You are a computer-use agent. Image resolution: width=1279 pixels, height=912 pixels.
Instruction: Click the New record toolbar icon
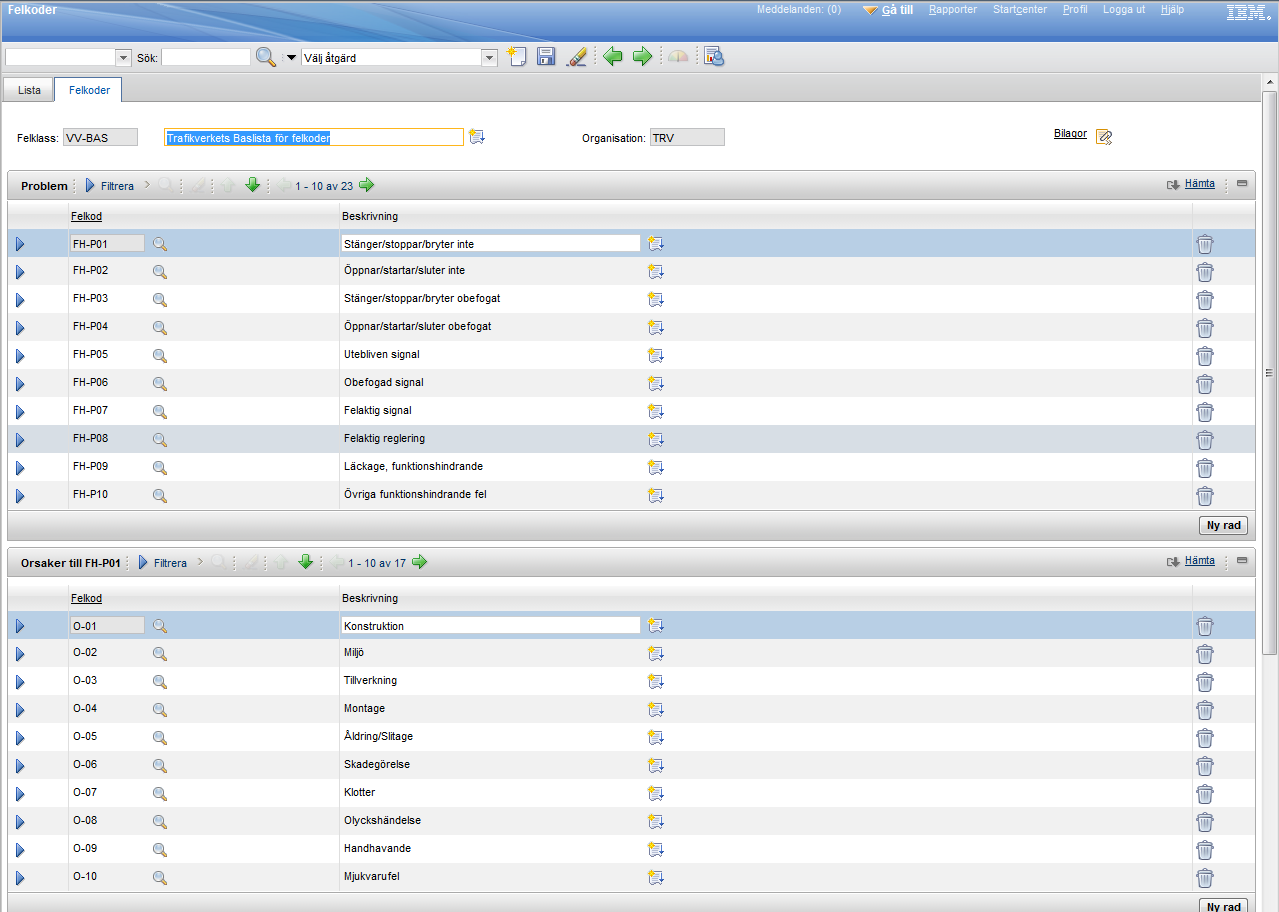pos(516,57)
